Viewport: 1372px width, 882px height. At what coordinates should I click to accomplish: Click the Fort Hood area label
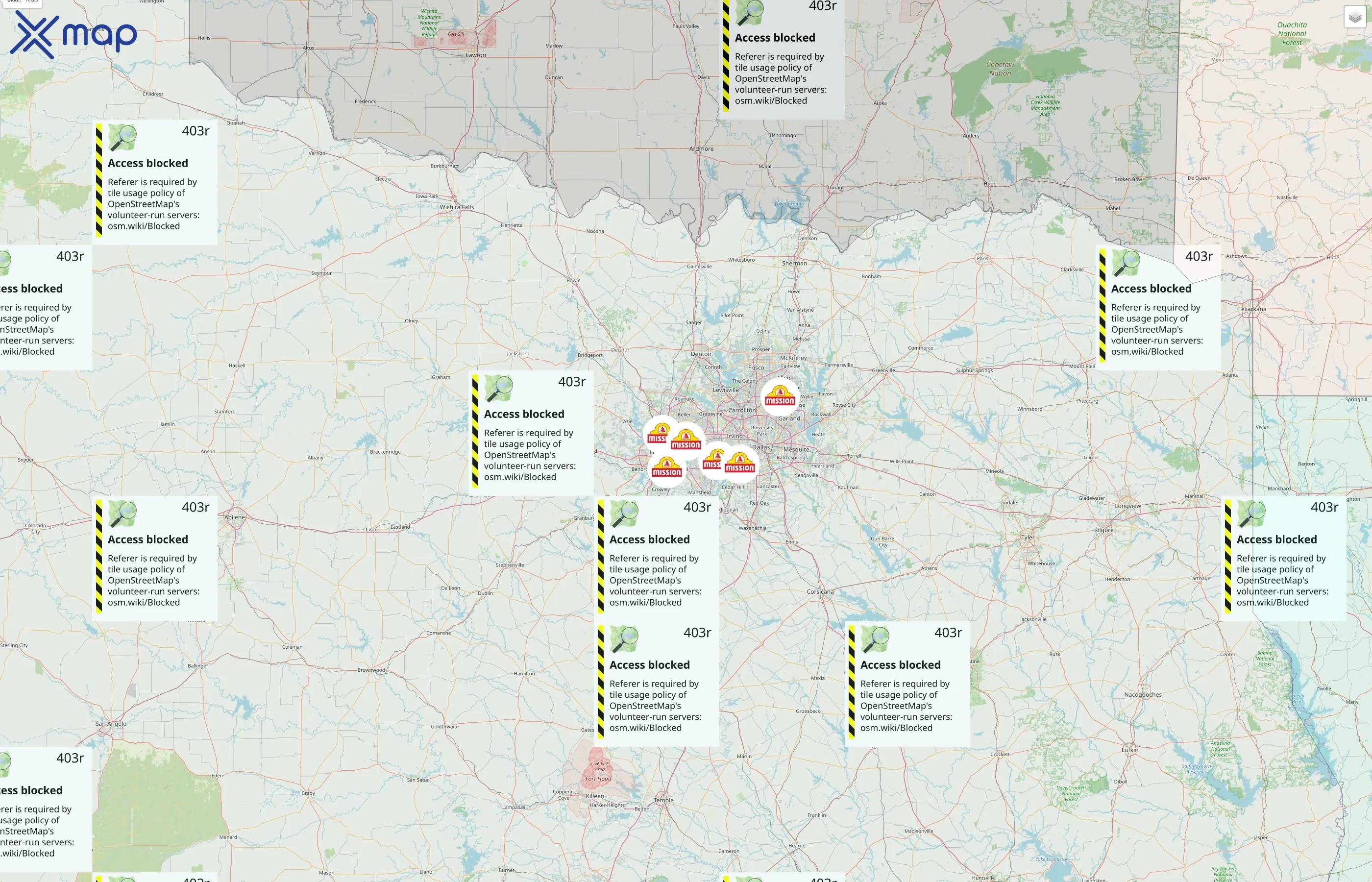598,779
